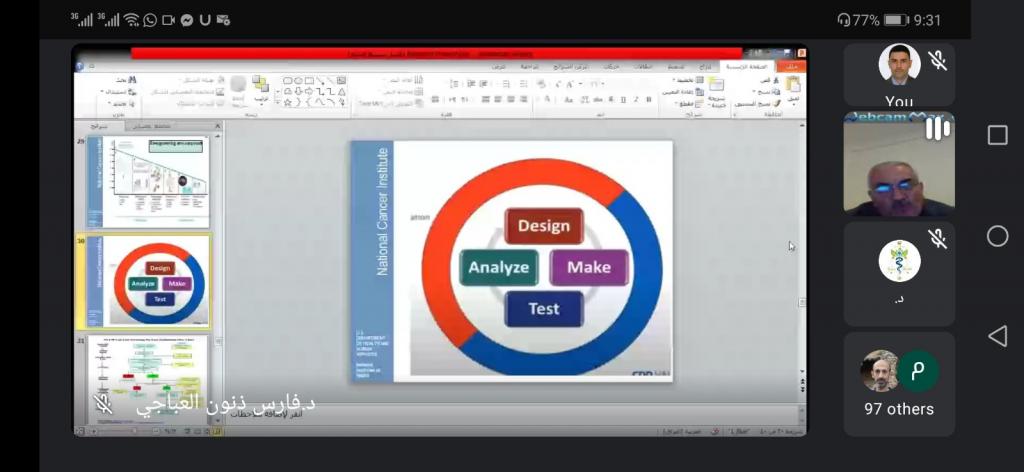Click the Paste icon in the ribbon
This screenshot has width=1024, height=472.
793,86
